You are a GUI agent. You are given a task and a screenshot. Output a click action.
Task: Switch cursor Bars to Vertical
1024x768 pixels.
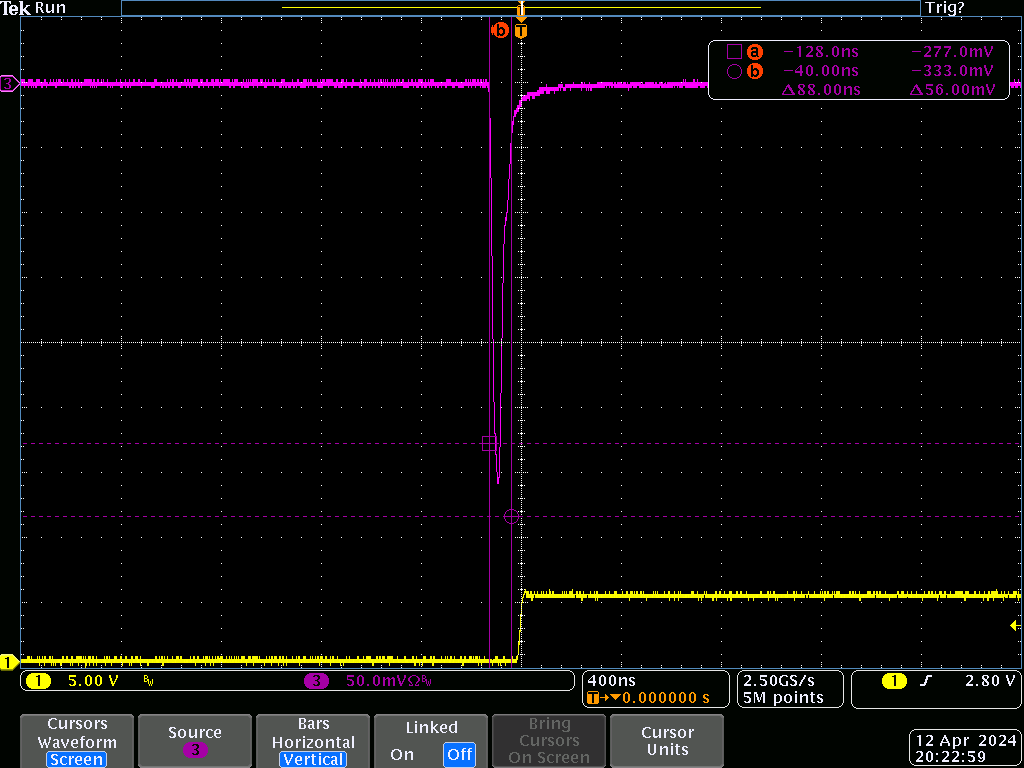point(313,759)
